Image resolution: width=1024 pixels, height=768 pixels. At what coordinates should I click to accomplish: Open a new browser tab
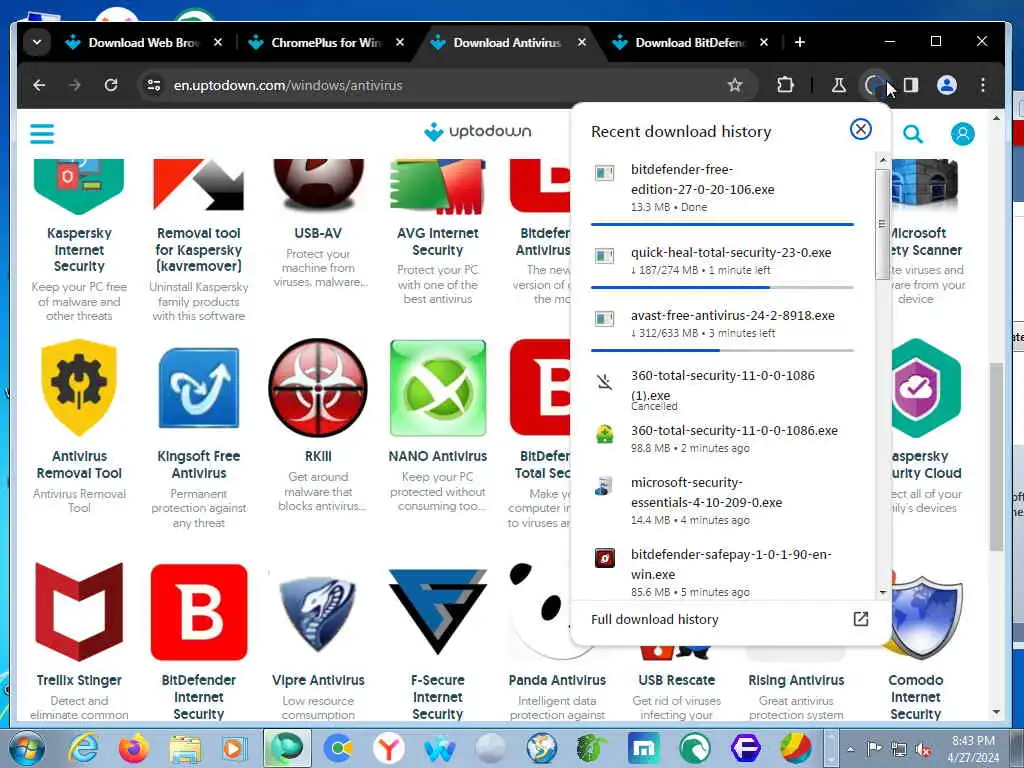click(x=799, y=42)
